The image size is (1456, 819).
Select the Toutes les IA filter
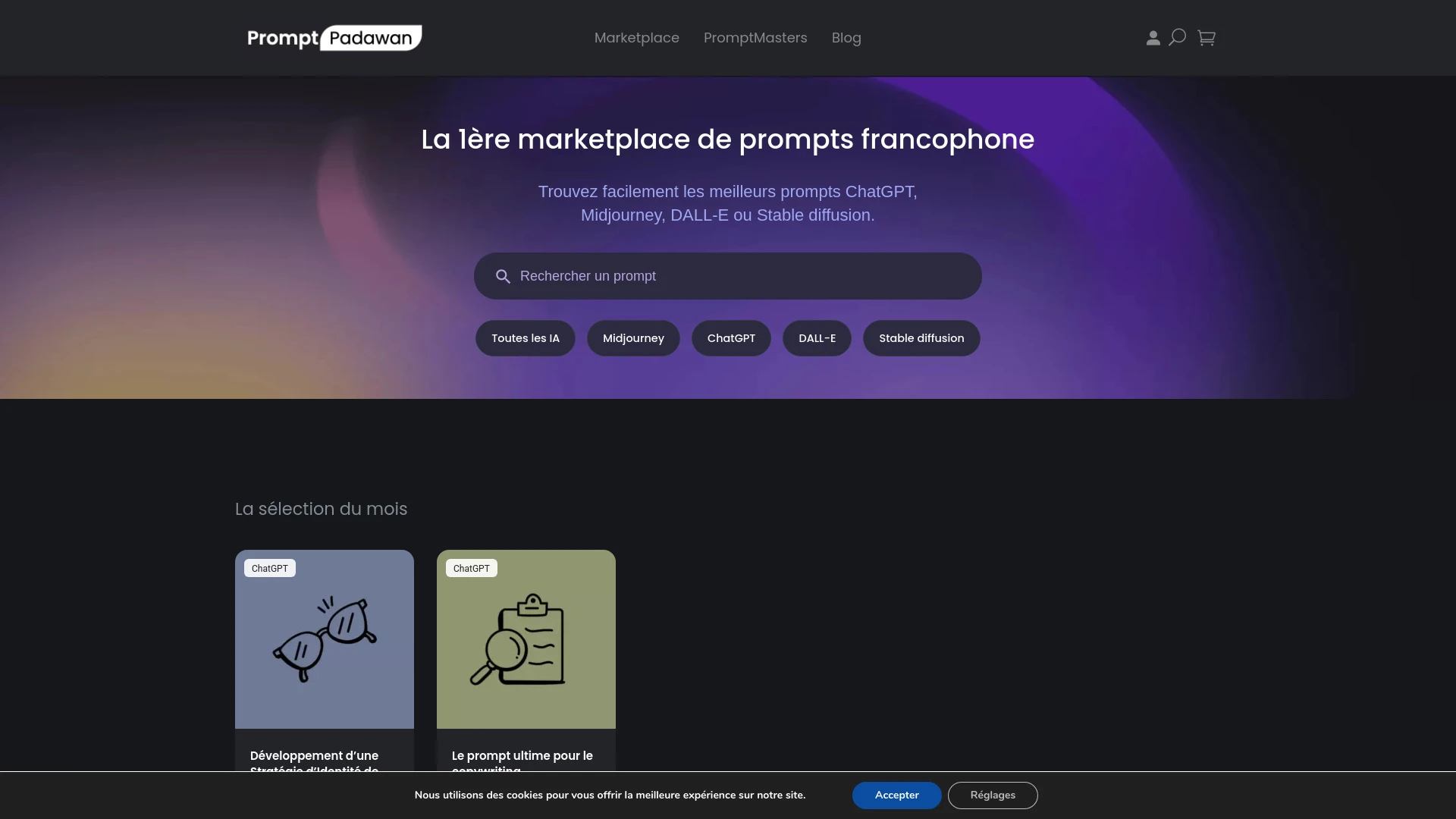click(x=524, y=338)
